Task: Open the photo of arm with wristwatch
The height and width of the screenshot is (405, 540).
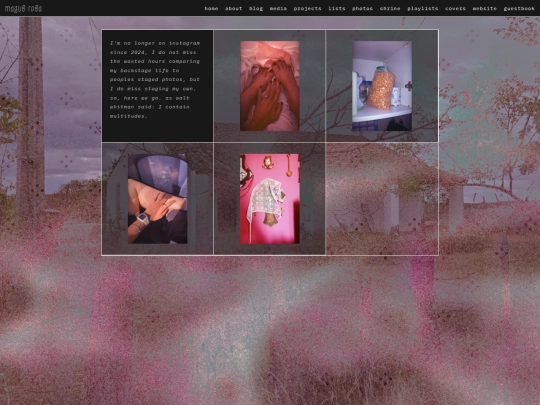Action: tap(157, 199)
